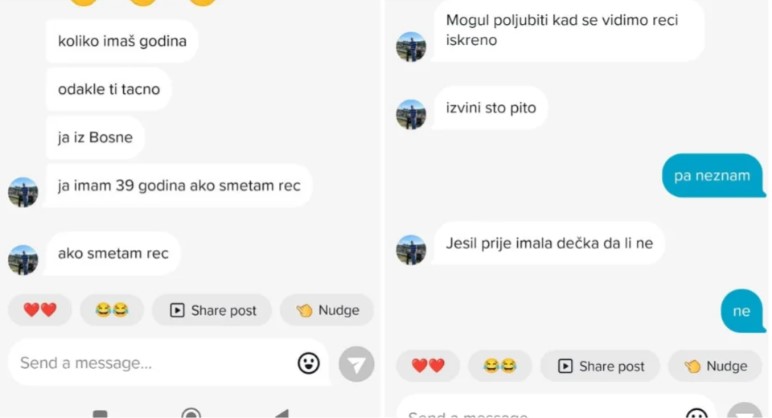The height and width of the screenshot is (418, 772).
Task: Tap Share post button in right chat
Action: 600,366
